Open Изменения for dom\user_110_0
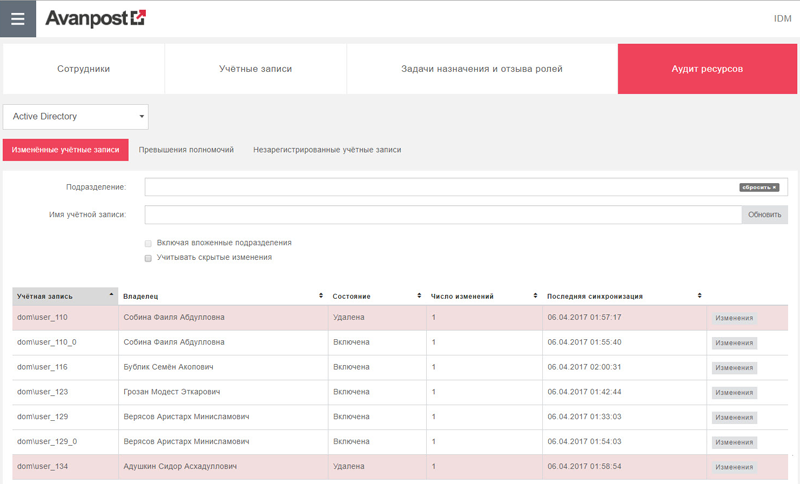This screenshot has height=484, width=800. [x=734, y=343]
